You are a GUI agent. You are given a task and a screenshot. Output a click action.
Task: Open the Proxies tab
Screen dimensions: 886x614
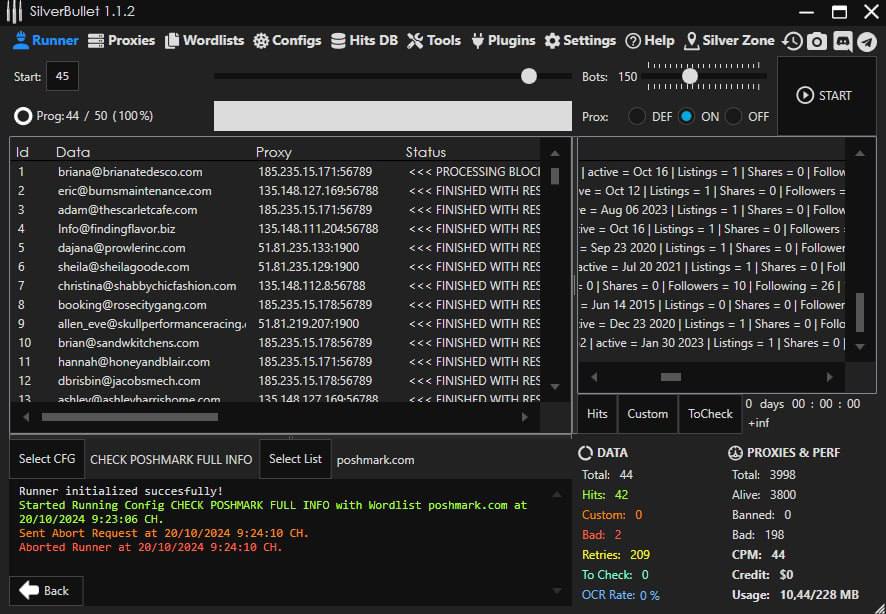[x=121, y=41]
